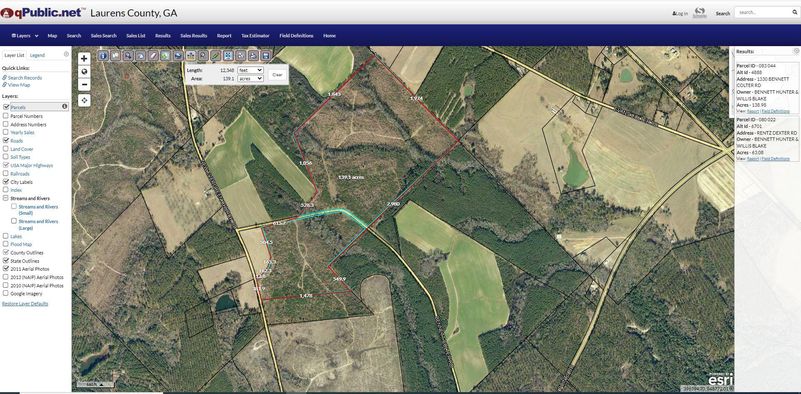Click the save disk icon in map toolbar
This screenshot has width=801, height=394.
(x=265, y=55)
